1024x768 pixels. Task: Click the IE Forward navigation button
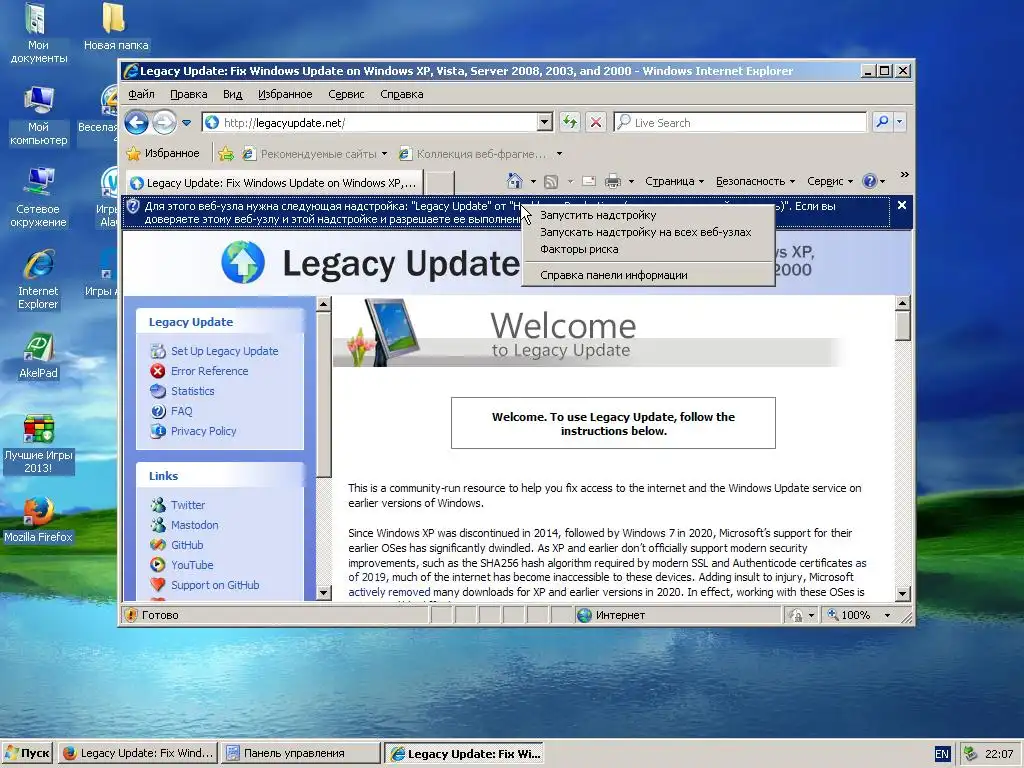click(164, 122)
